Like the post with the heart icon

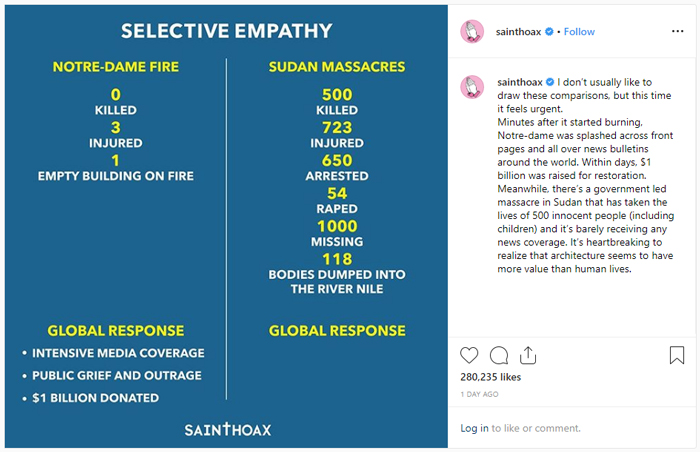click(469, 356)
